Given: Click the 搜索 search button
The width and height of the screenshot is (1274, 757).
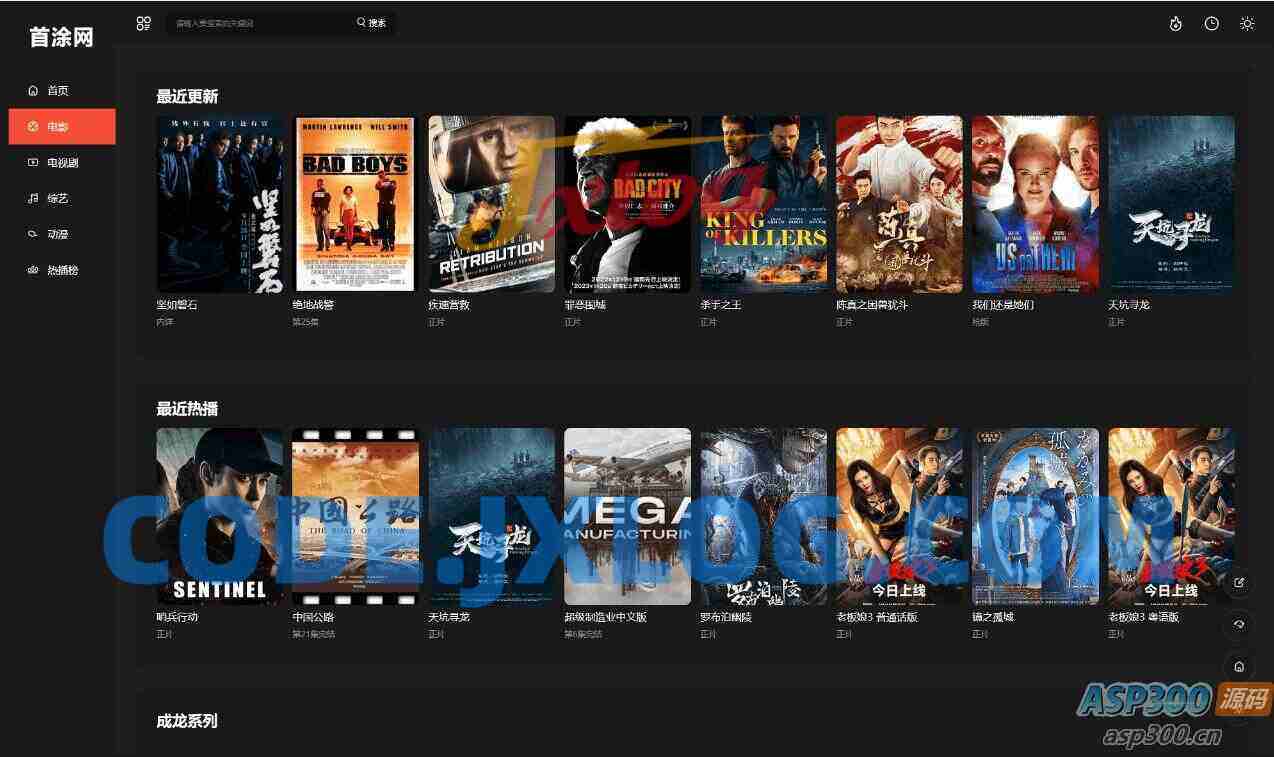Looking at the screenshot, I should point(371,23).
